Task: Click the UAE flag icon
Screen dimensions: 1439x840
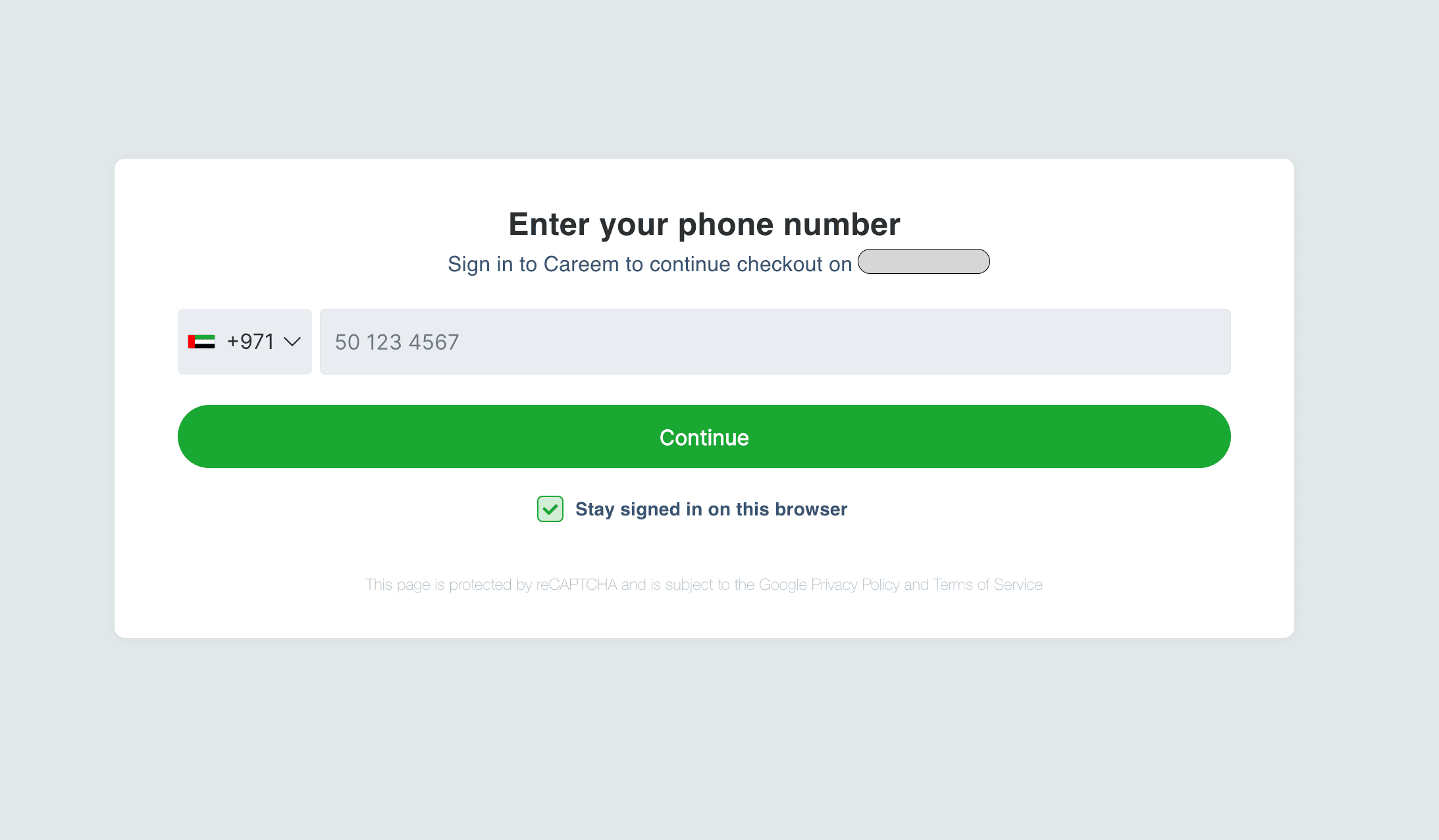Action: pos(201,342)
